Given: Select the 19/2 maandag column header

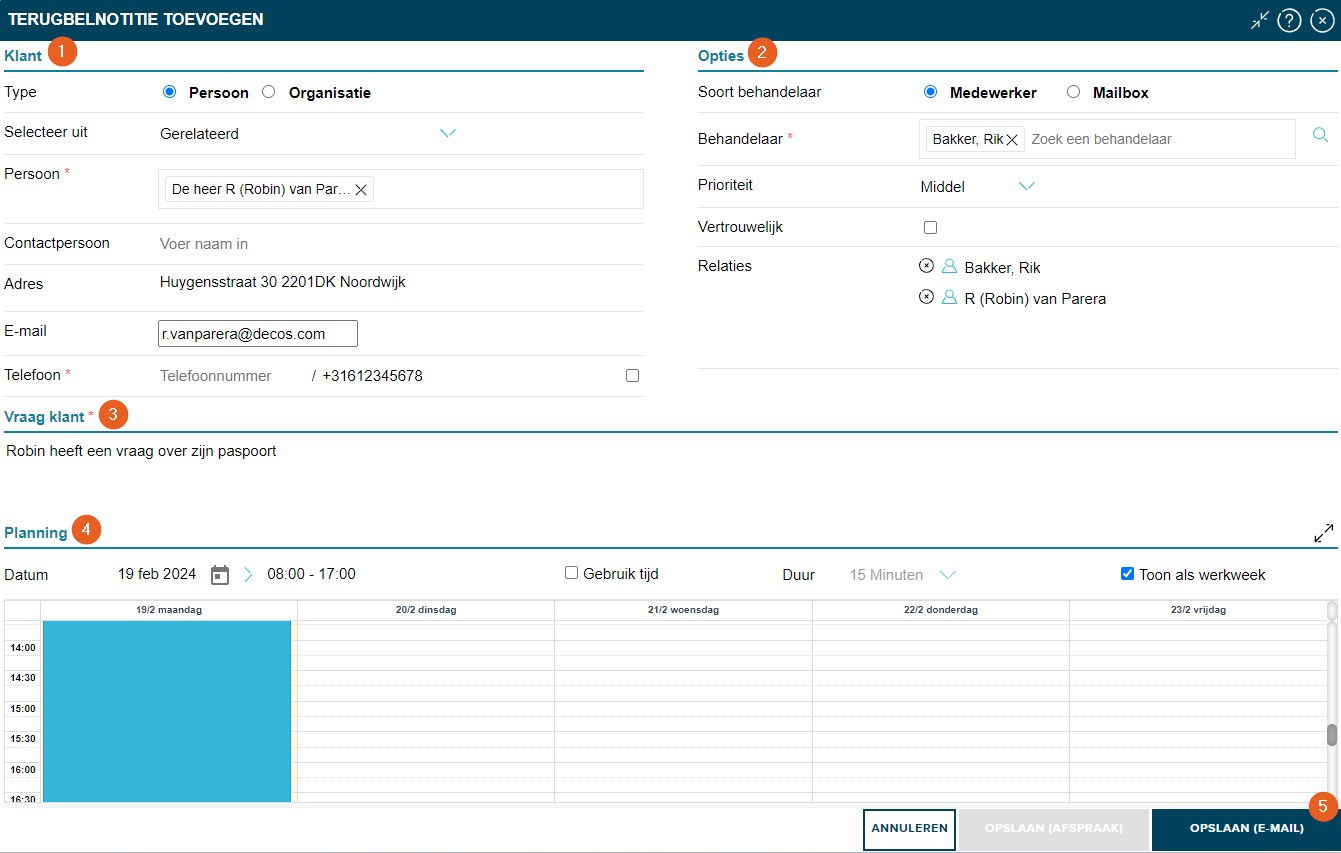Looking at the screenshot, I should tap(169, 609).
